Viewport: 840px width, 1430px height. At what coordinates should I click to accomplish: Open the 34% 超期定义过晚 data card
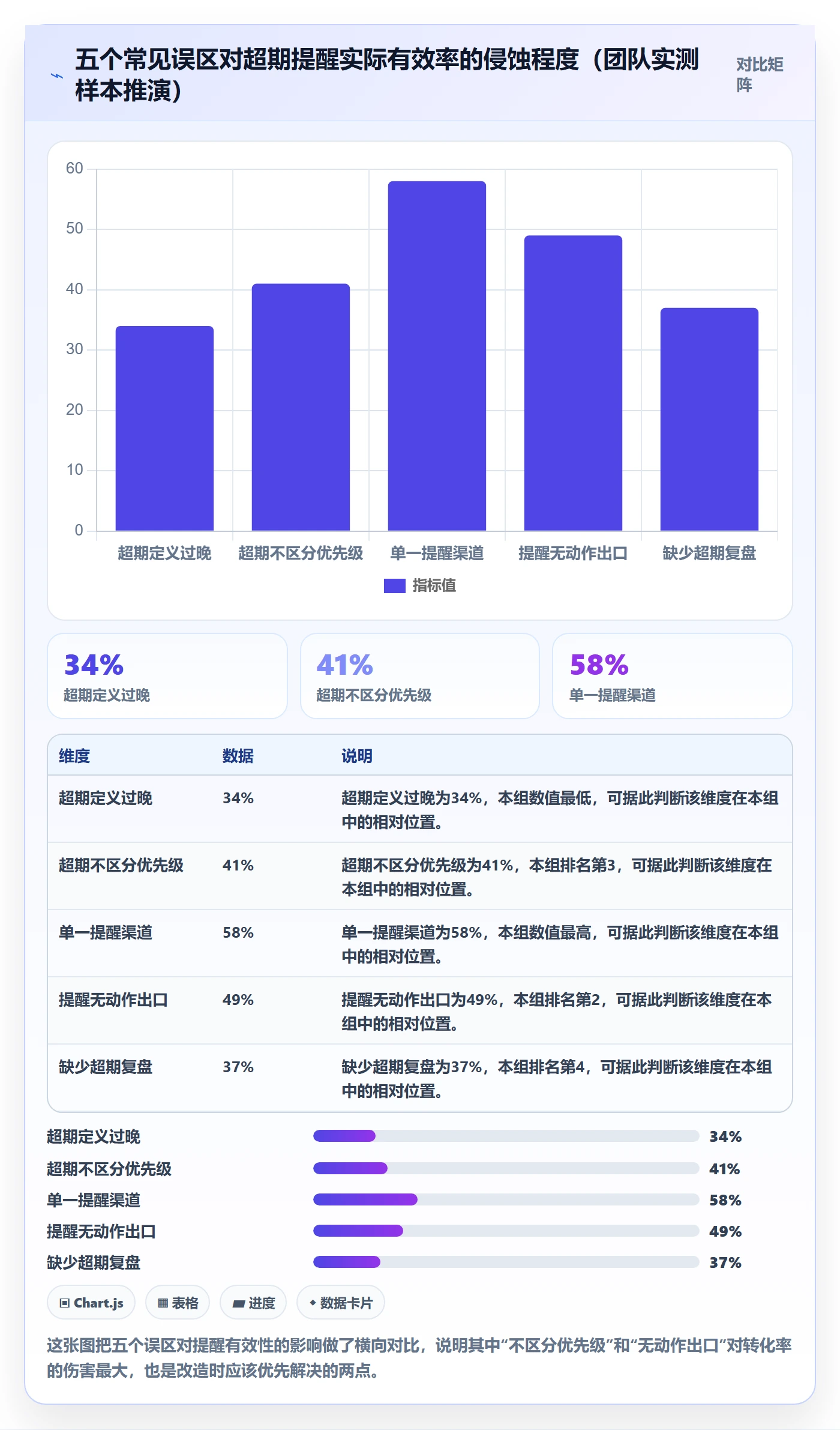tap(167, 676)
